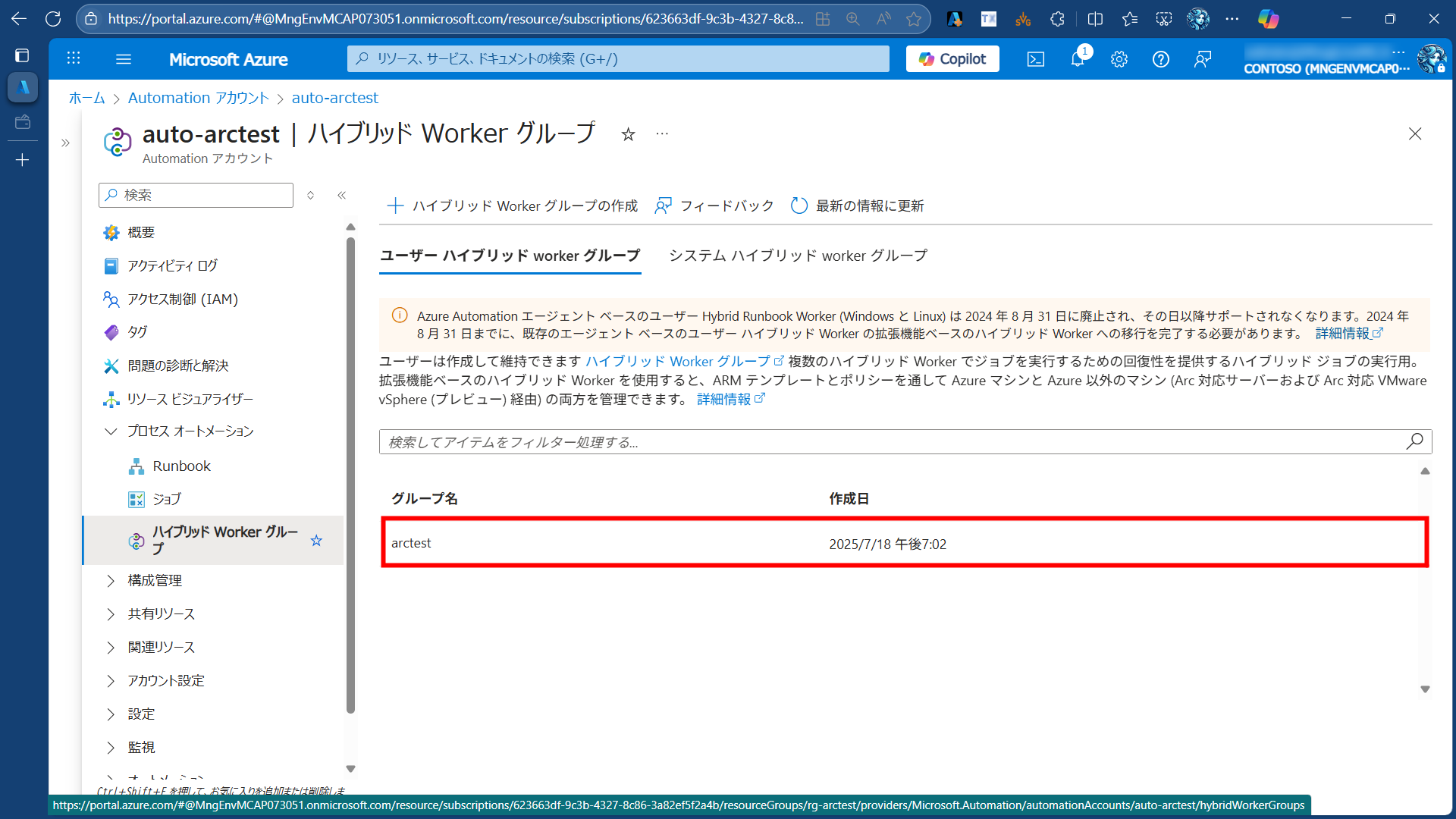Viewport: 1456px width, 819px height.
Task: Open the portal settings gear
Action: (1119, 58)
